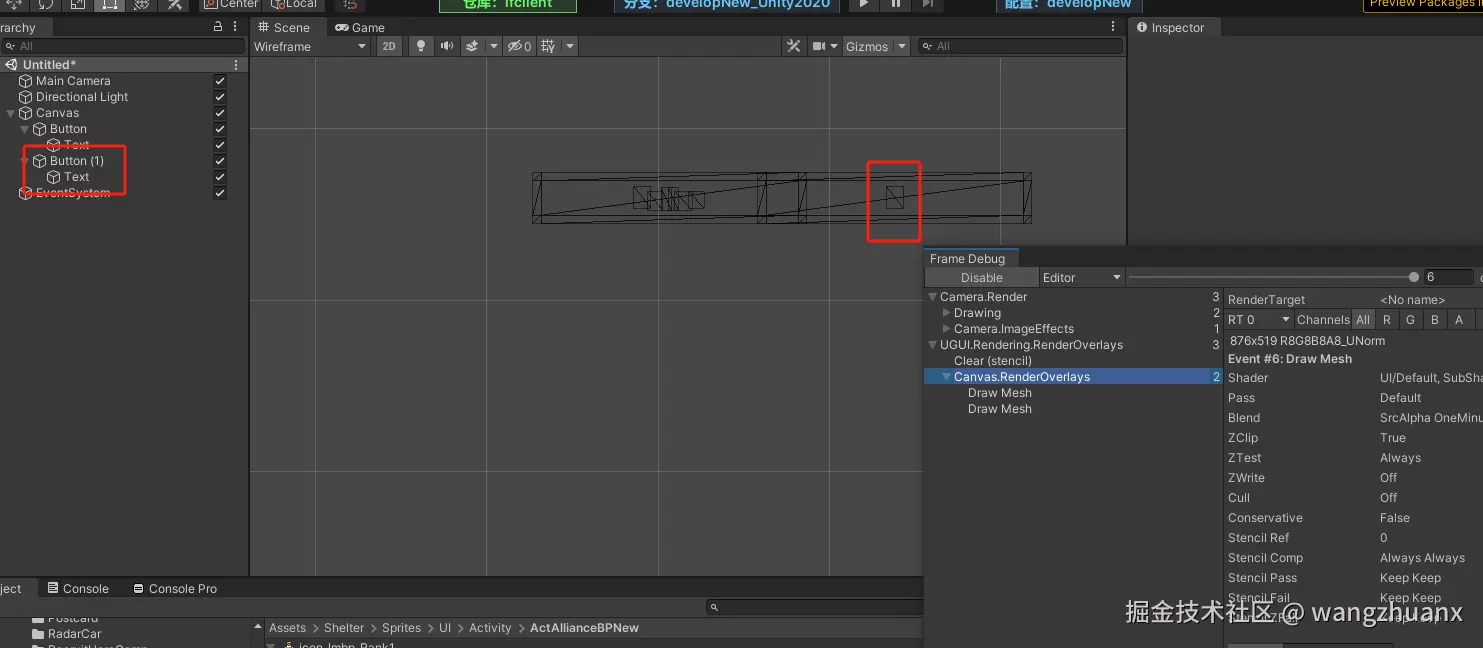This screenshot has width=1483, height=648.
Task: Show All channels in Frame Debug
Action: [x=1363, y=320]
